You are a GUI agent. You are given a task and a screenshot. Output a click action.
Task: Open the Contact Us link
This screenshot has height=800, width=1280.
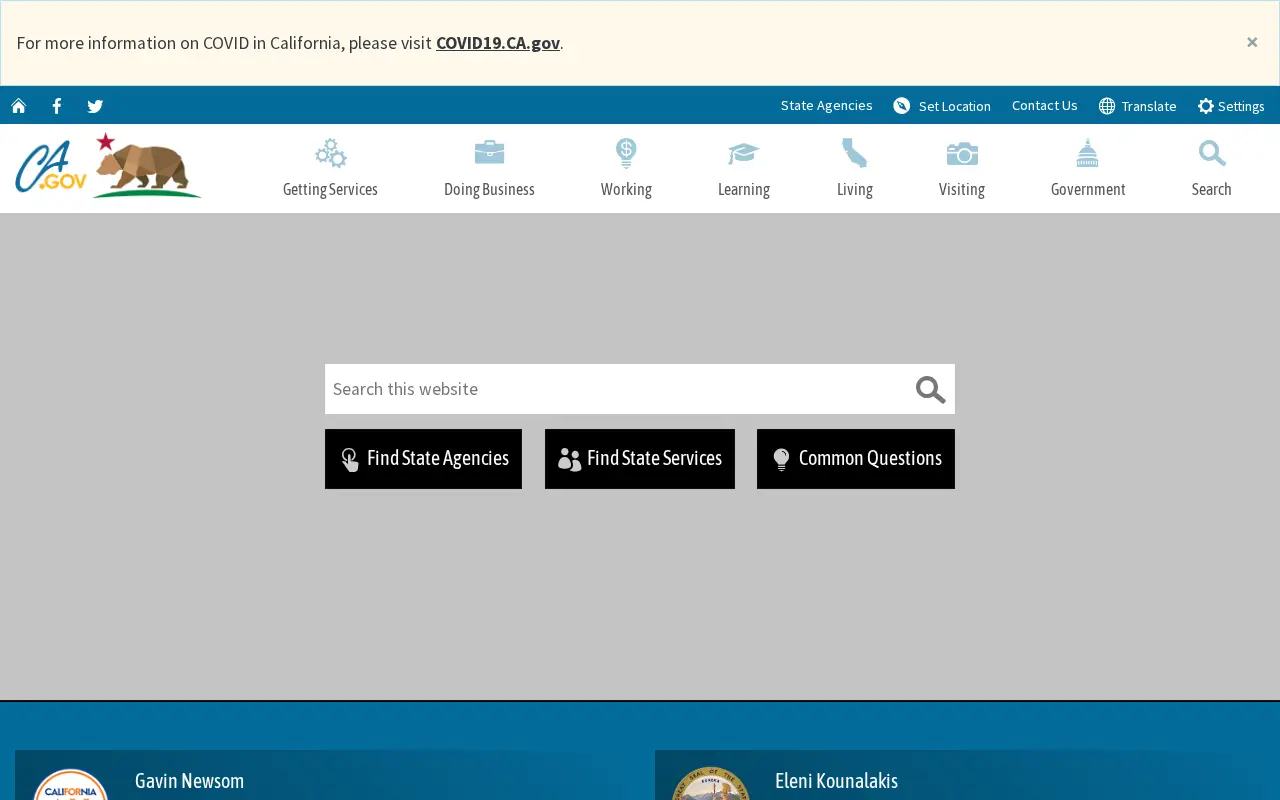1045,105
